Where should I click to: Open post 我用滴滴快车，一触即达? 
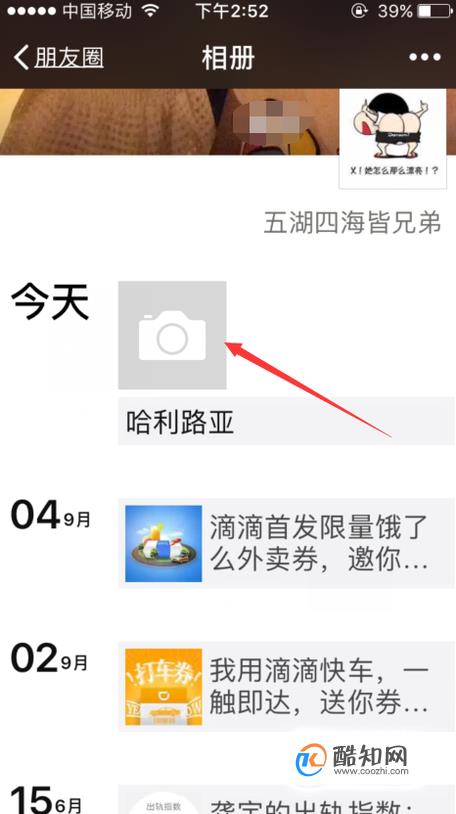tap(286, 686)
